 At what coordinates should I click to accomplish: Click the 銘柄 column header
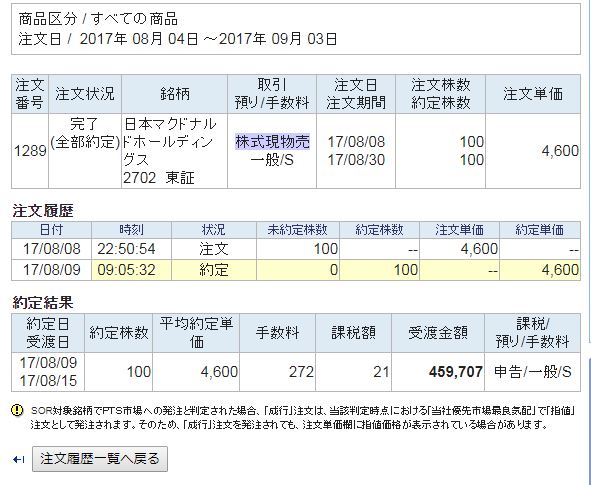click(x=175, y=94)
